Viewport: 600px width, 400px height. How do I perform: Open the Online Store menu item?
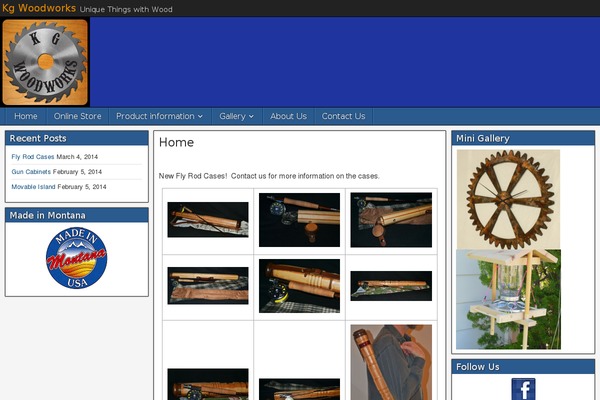(77, 116)
